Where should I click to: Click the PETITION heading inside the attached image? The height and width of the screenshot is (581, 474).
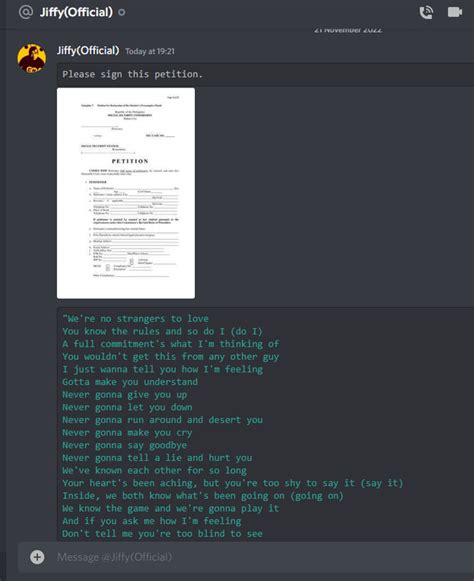(130, 161)
